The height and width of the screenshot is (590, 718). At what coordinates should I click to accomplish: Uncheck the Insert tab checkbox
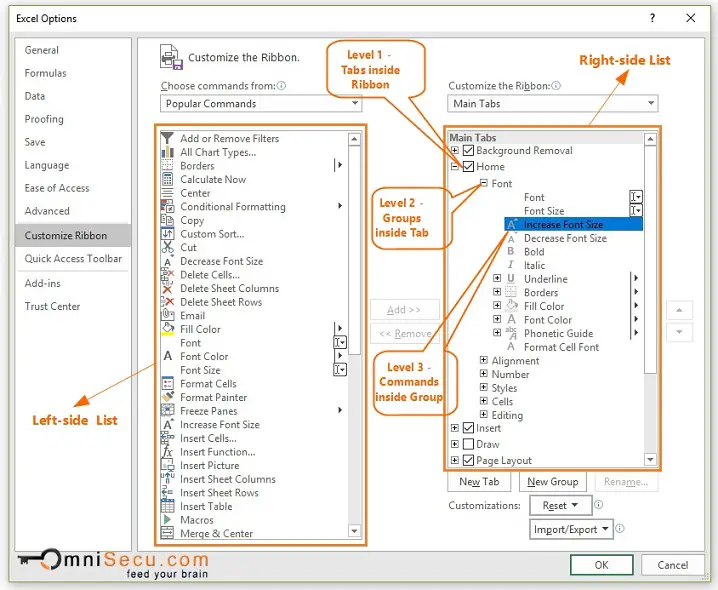click(x=468, y=428)
